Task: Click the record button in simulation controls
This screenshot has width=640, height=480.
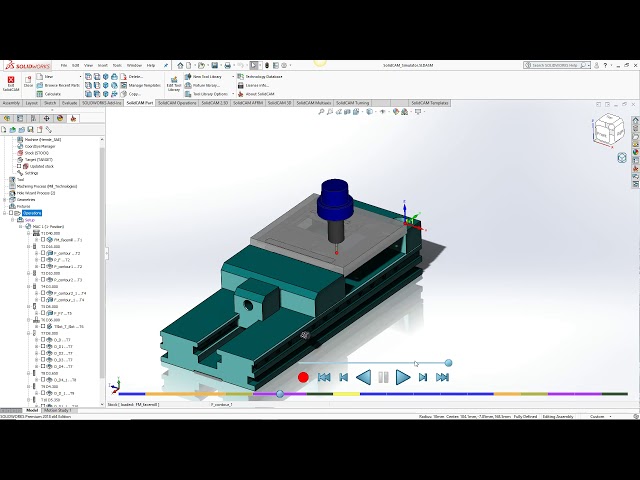Action: (x=303, y=378)
